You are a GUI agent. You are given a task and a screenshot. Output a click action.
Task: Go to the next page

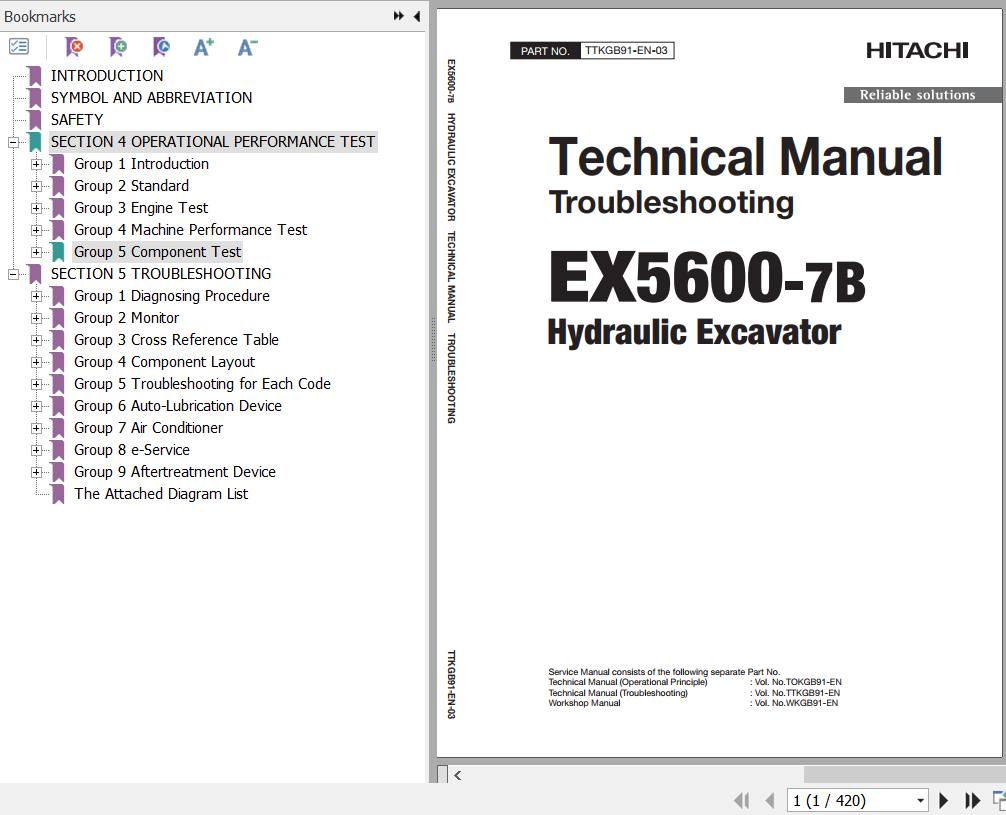[x=943, y=800]
